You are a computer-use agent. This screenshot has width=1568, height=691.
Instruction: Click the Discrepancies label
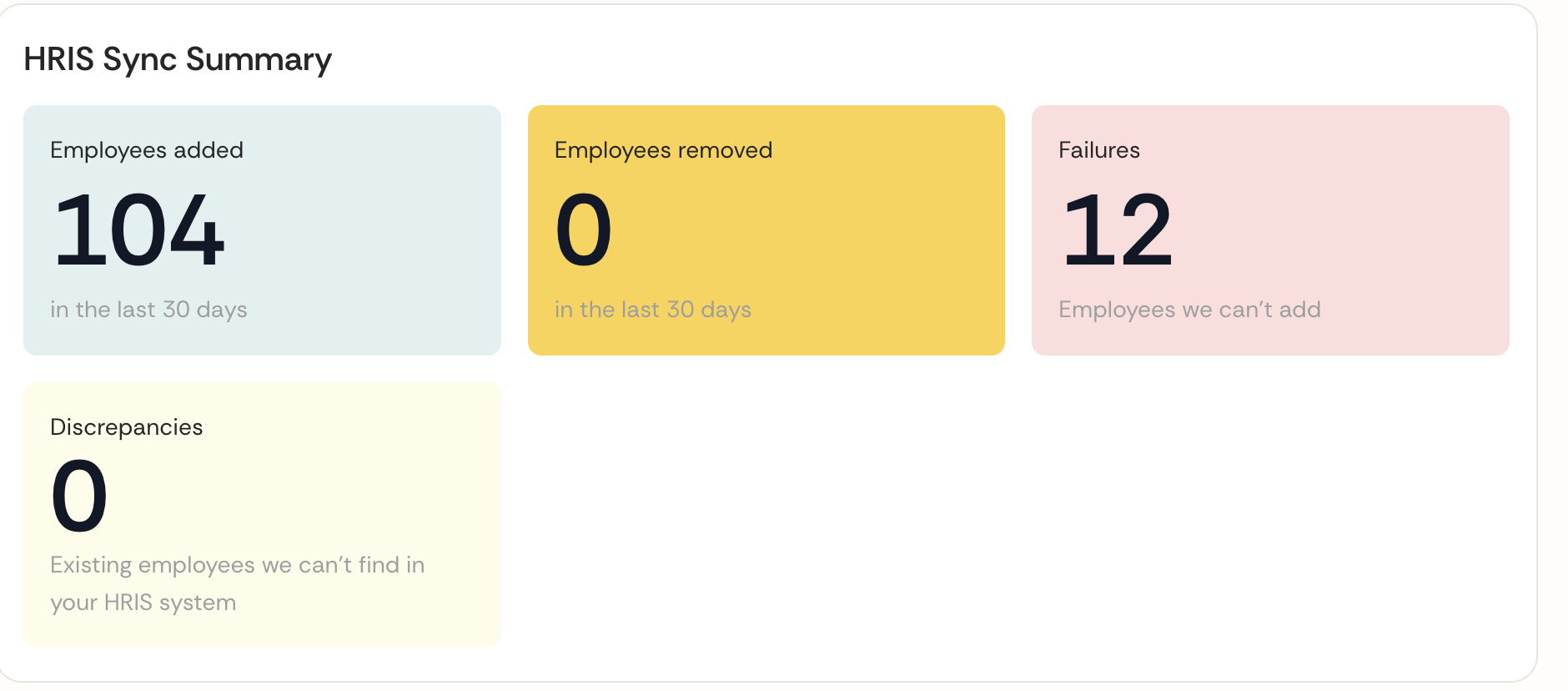click(x=126, y=426)
